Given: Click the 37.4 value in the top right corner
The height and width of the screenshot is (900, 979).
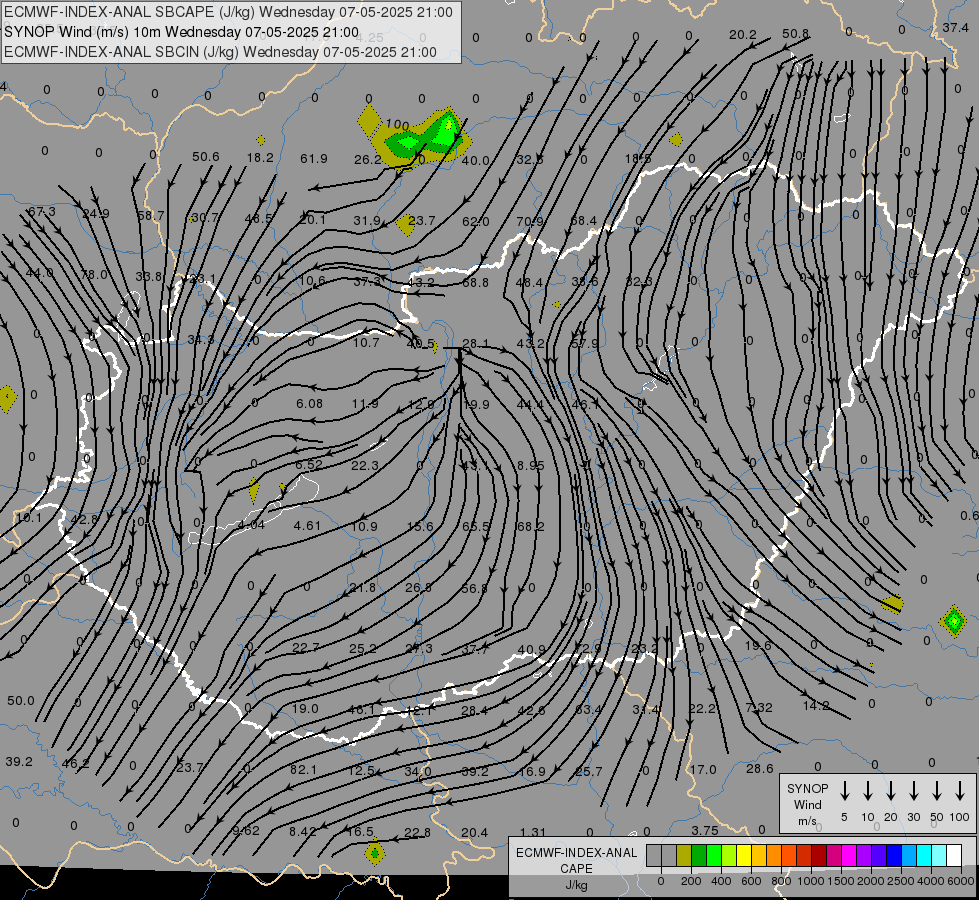Looking at the screenshot, I should tap(955, 27).
